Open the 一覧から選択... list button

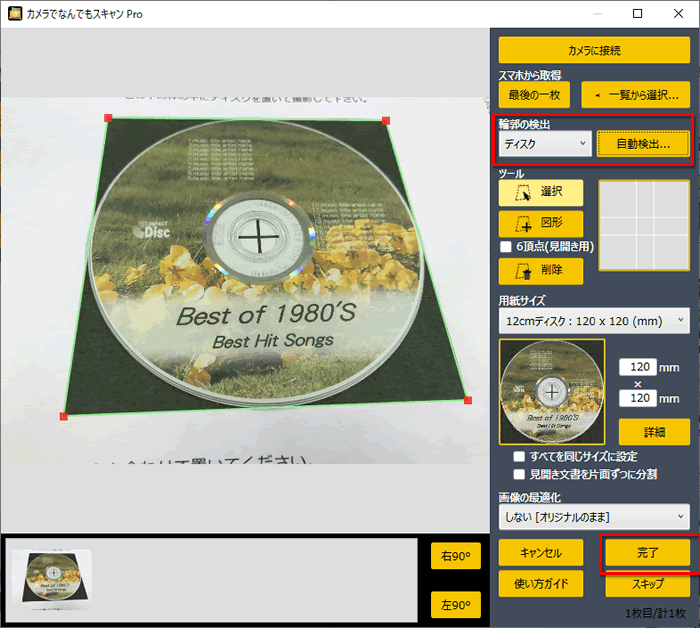point(635,95)
